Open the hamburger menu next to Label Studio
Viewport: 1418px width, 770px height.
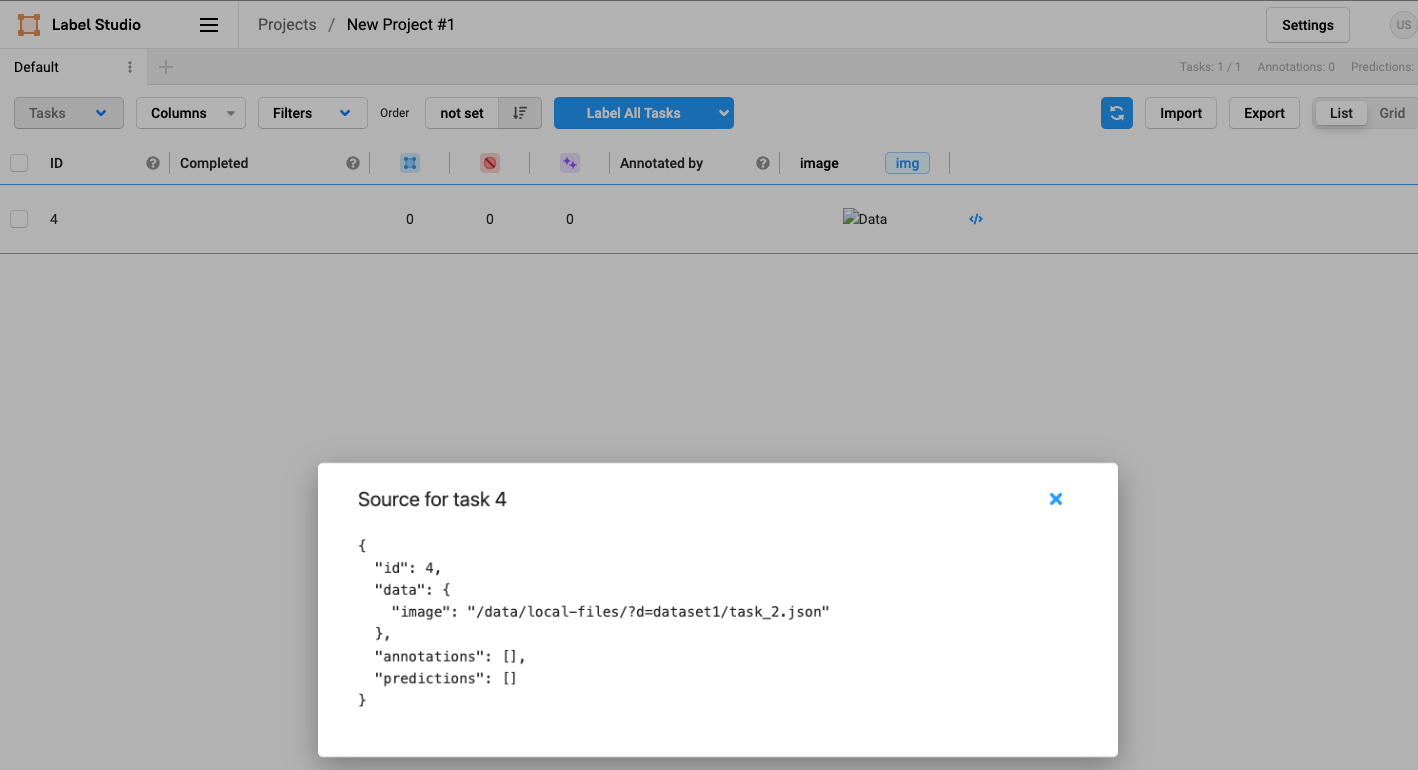pos(208,24)
